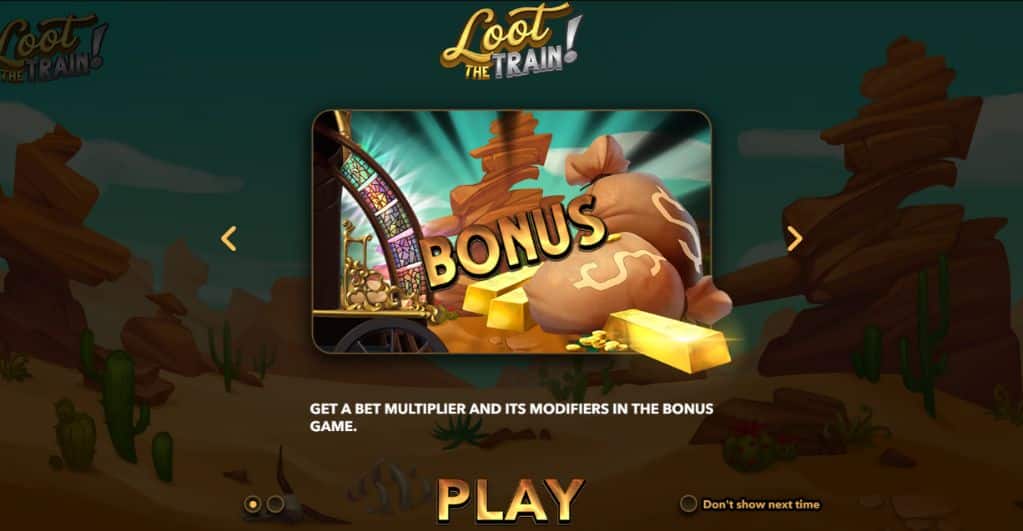Advance to next slide with right arrow
The image size is (1023, 531).
pyautogui.click(x=794, y=239)
